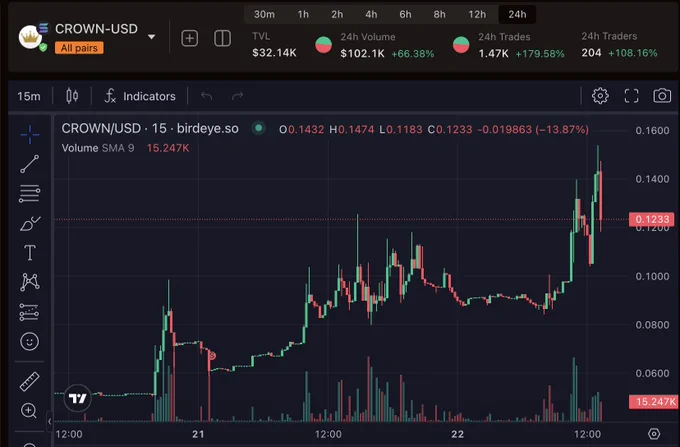The image size is (680, 447).
Task: Select the 6h timeframe tab
Action: pyautogui.click(x=405, y=14)
